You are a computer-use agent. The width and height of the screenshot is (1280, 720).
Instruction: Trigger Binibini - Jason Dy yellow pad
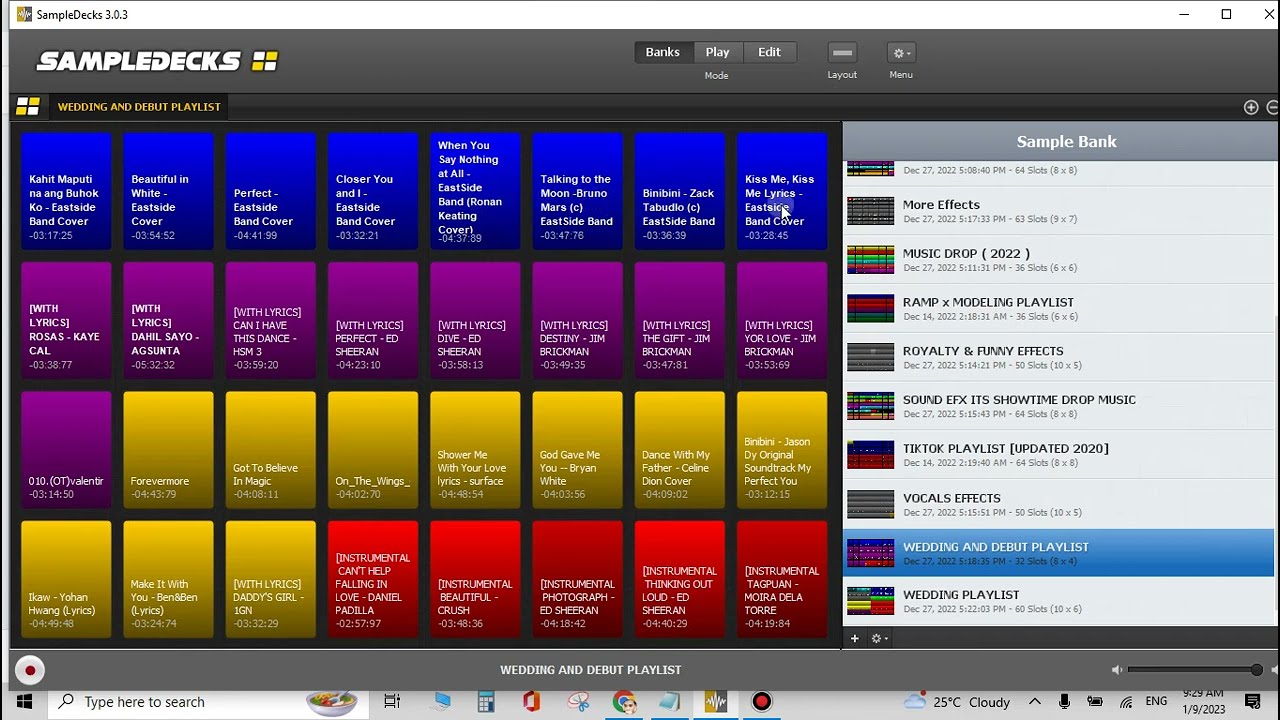(782, 450)
